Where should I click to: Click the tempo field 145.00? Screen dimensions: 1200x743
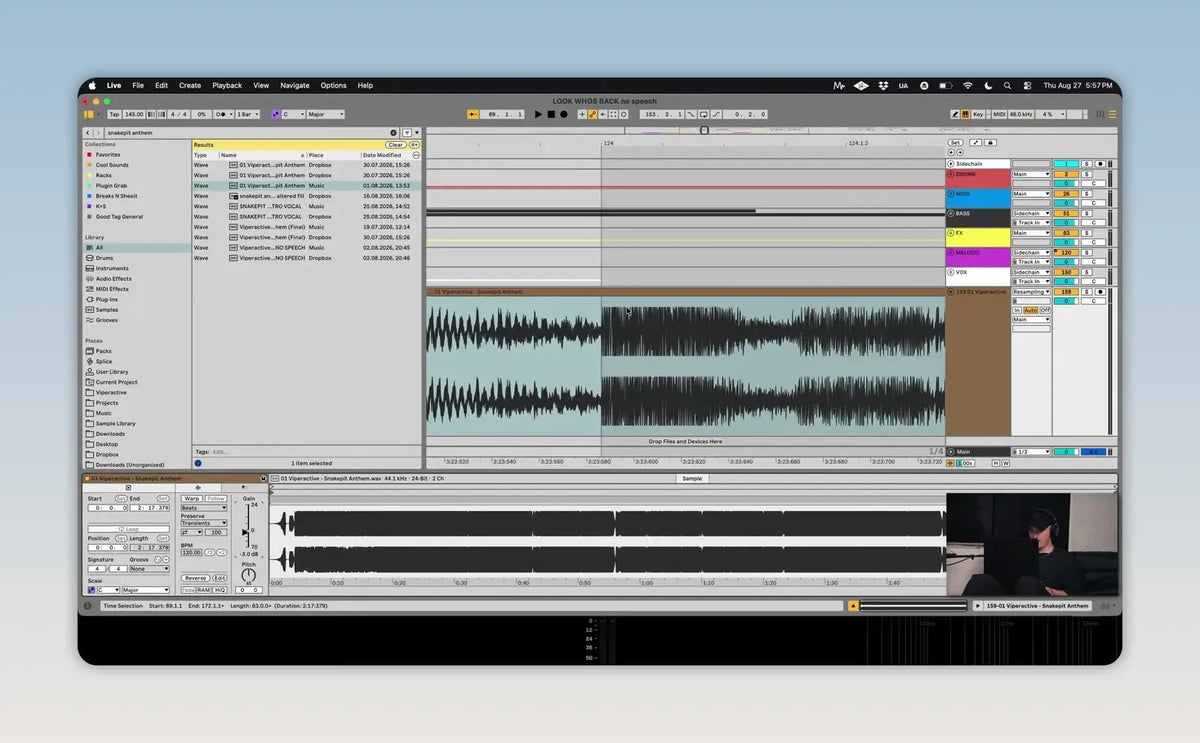[134, 114]
